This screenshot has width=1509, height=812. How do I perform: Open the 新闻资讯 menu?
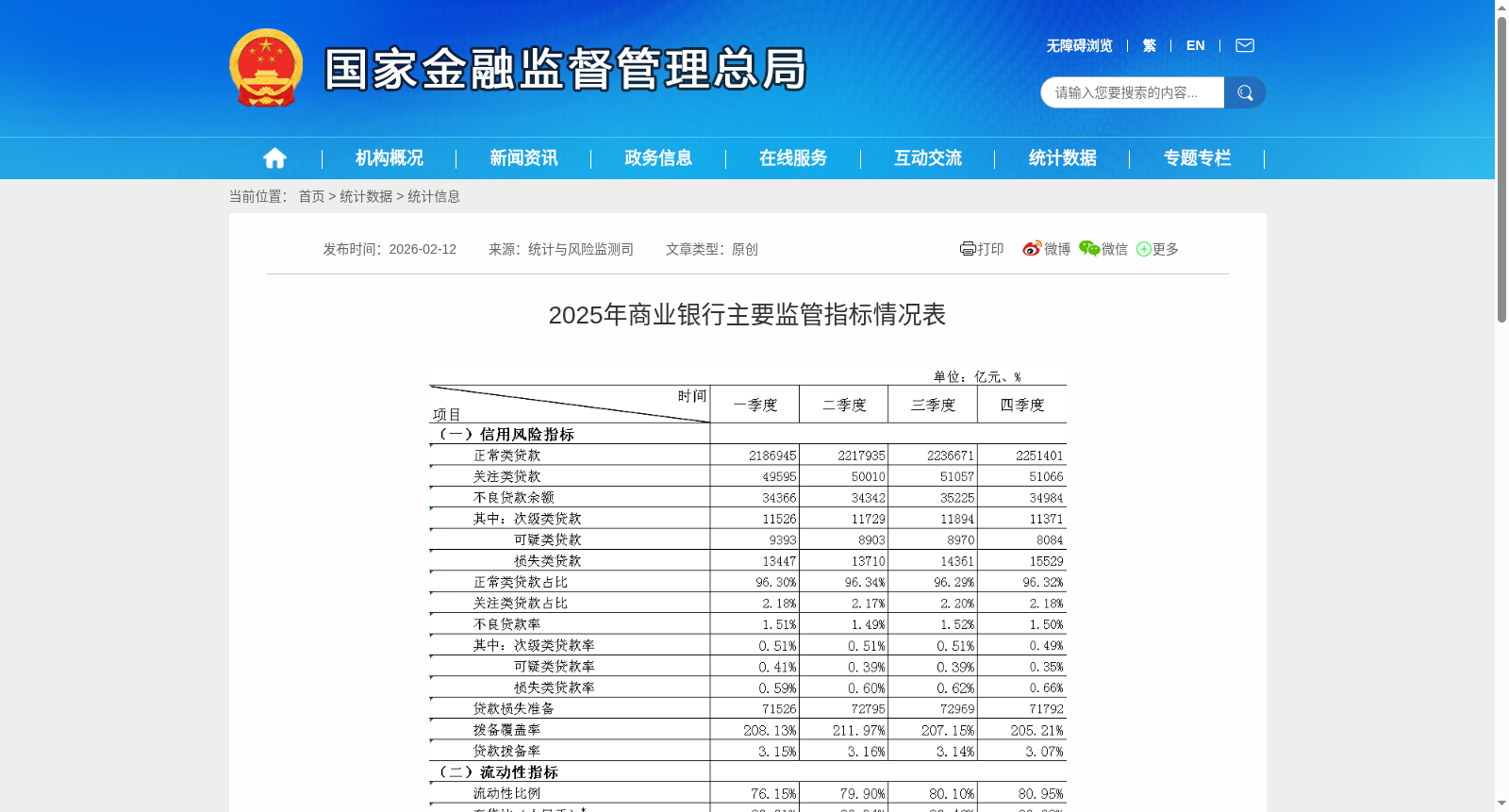click(523, 158)
